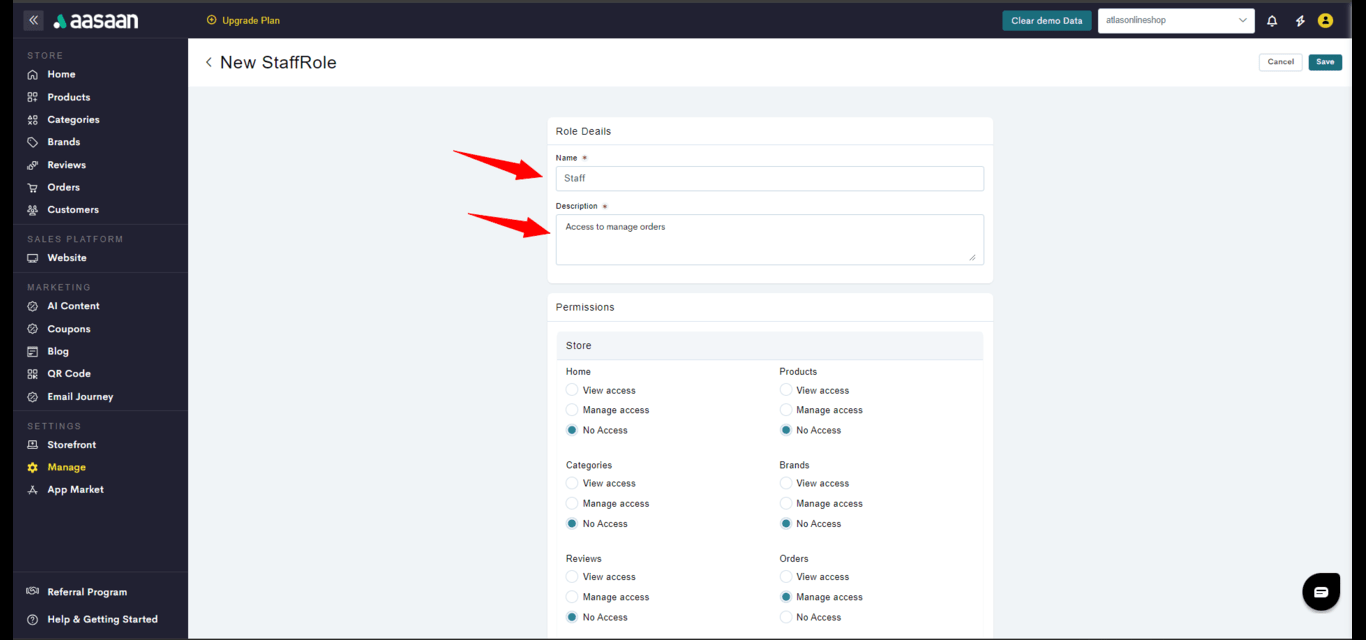Click the Save button

coord(1325,62)
